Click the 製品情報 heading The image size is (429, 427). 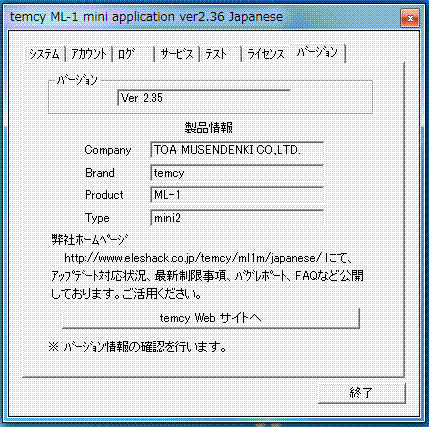tap(209, 128)
